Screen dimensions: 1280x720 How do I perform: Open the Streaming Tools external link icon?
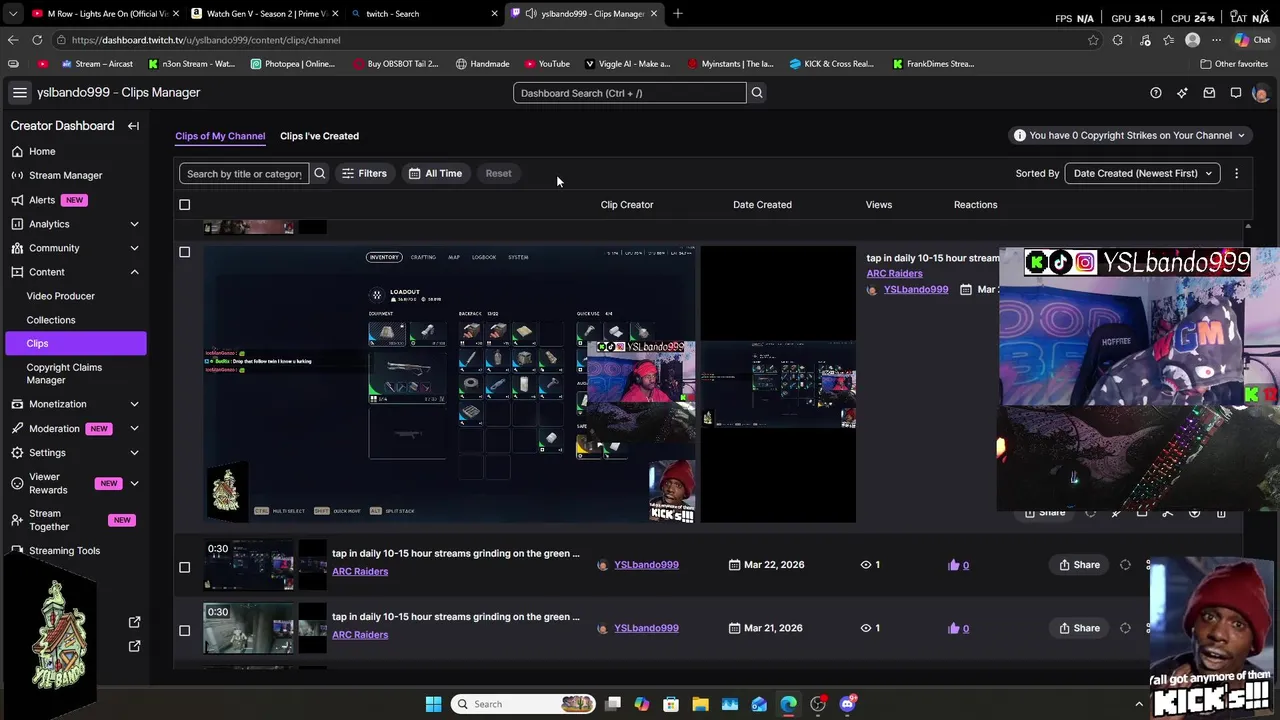(135, 622)
